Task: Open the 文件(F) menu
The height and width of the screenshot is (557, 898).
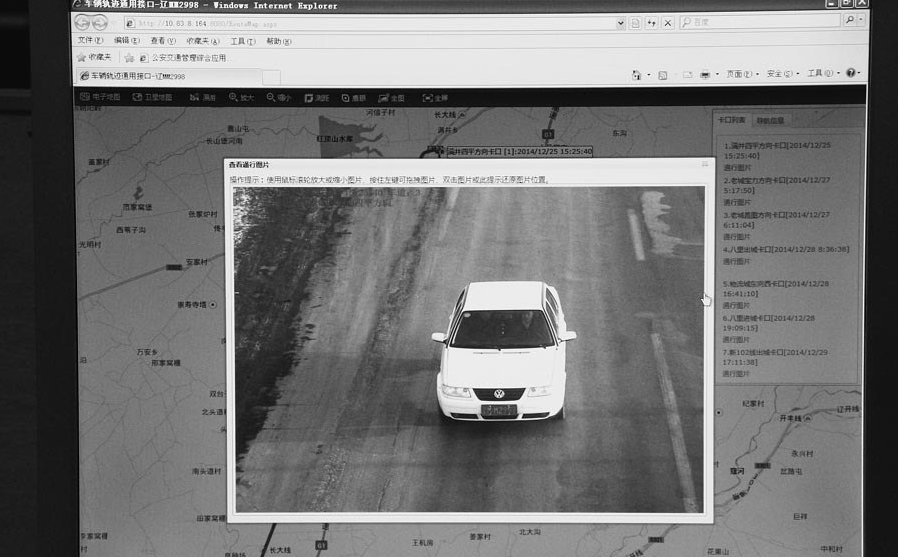Action: (x=90, y=41)
